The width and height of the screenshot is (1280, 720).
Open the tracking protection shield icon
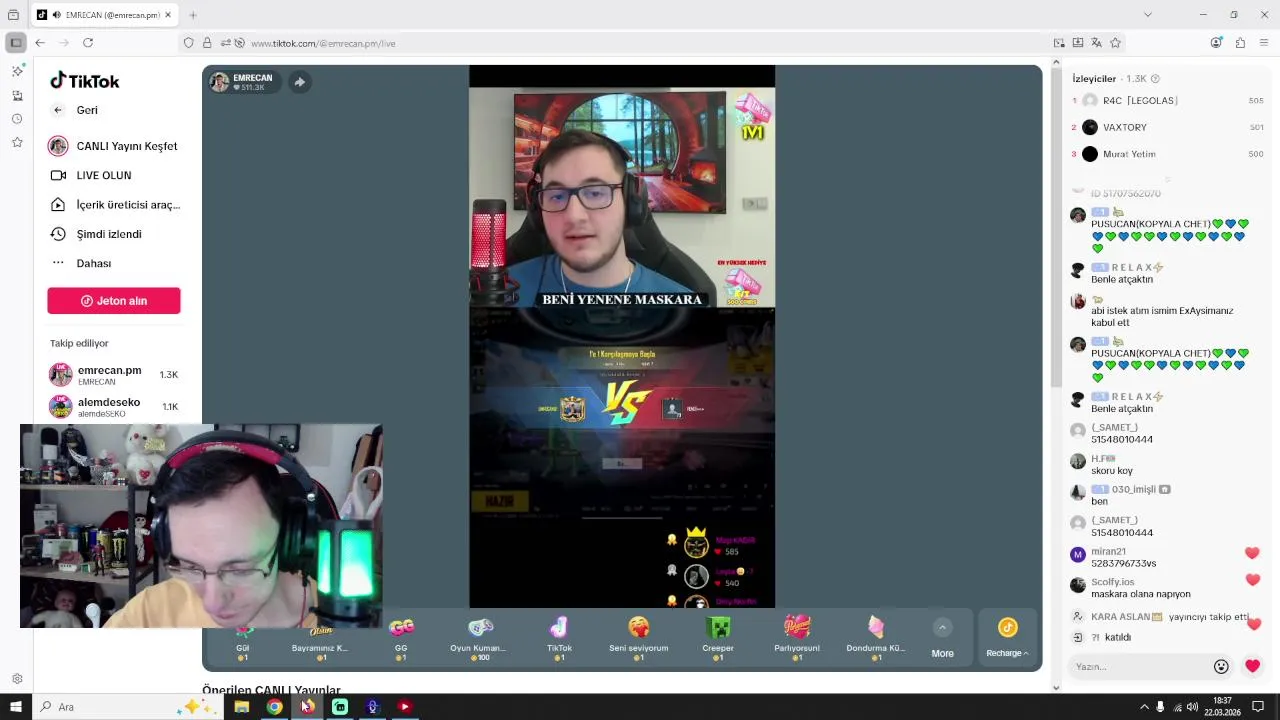[x=188, y=43]
